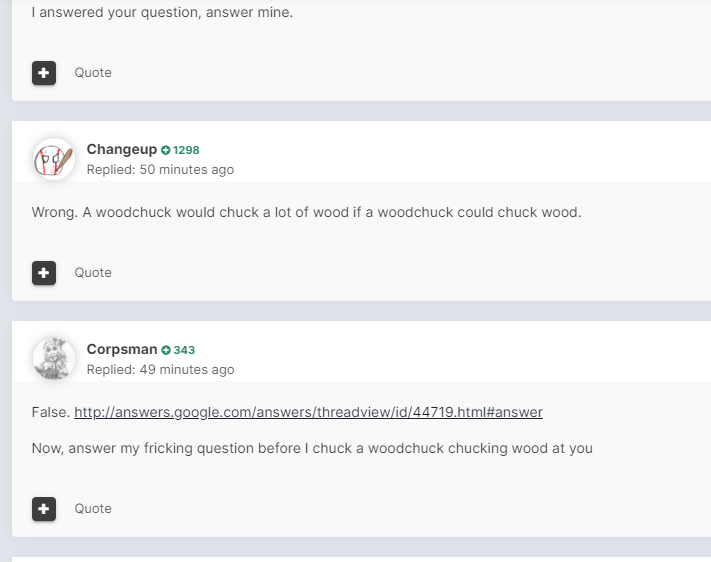
Task: Open Corpsman's sketch avatar picture
Action: point(54,359)
